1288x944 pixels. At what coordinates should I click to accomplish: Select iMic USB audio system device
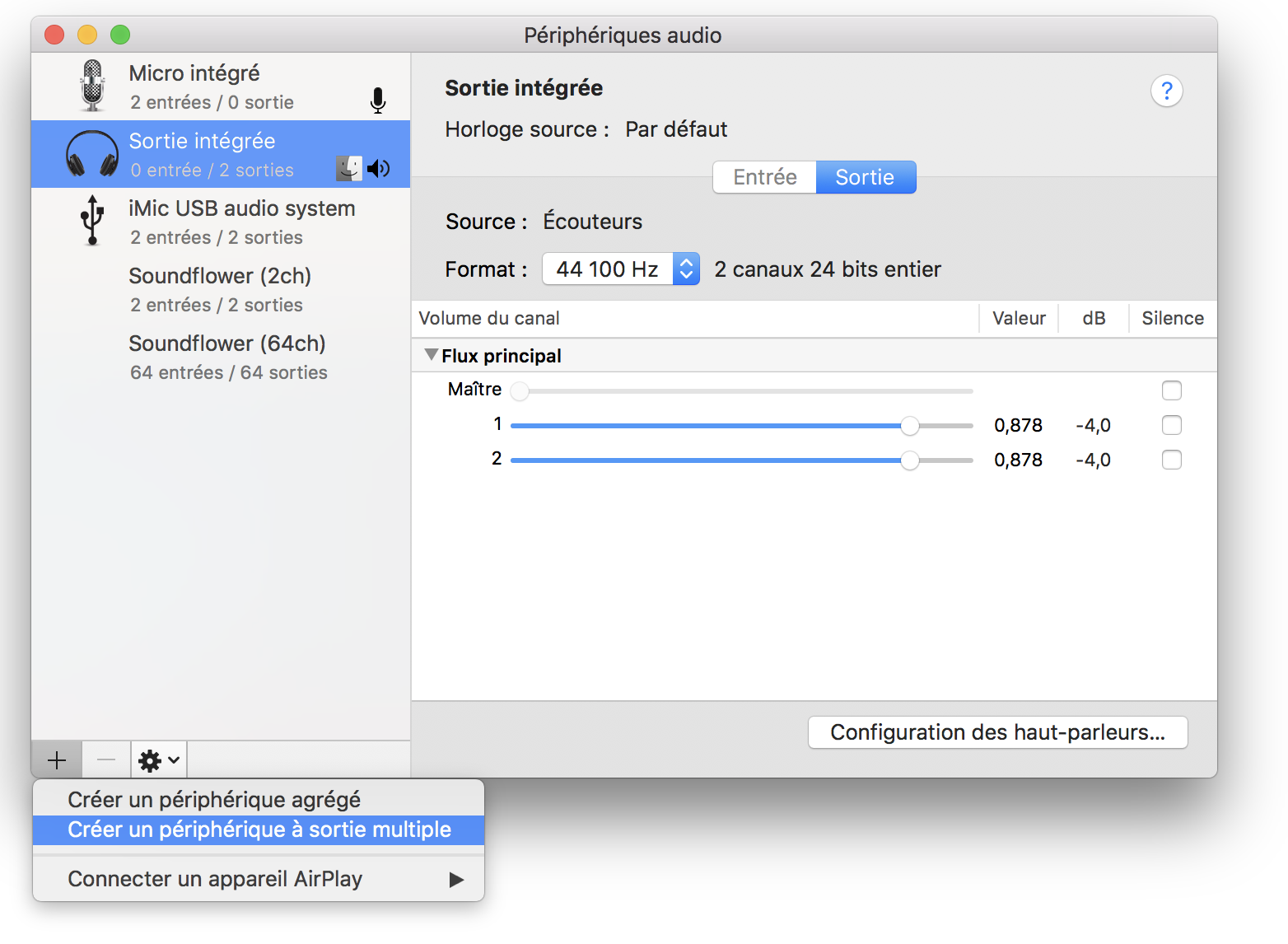pyautogui.click(x=221, y=222)
